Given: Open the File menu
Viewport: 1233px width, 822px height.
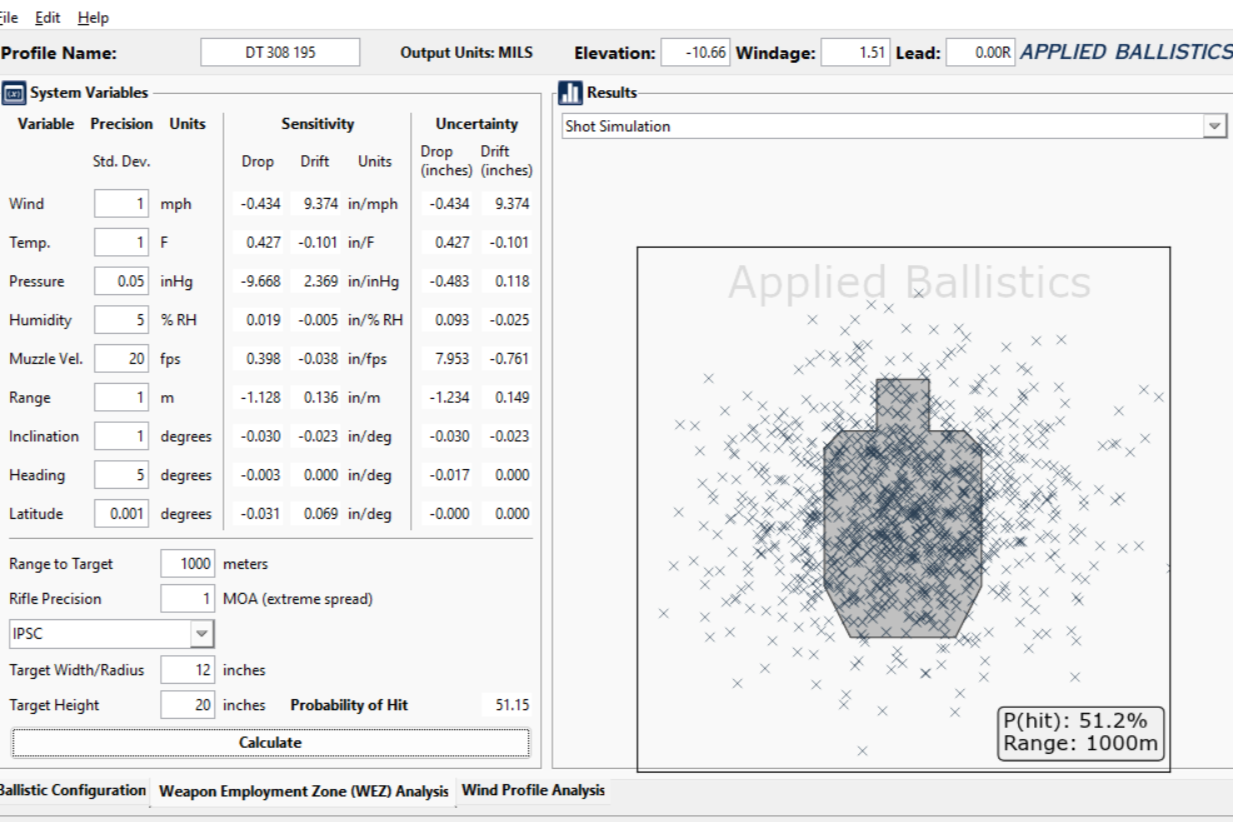Looking at the screenshot, I should pos(11,18).
